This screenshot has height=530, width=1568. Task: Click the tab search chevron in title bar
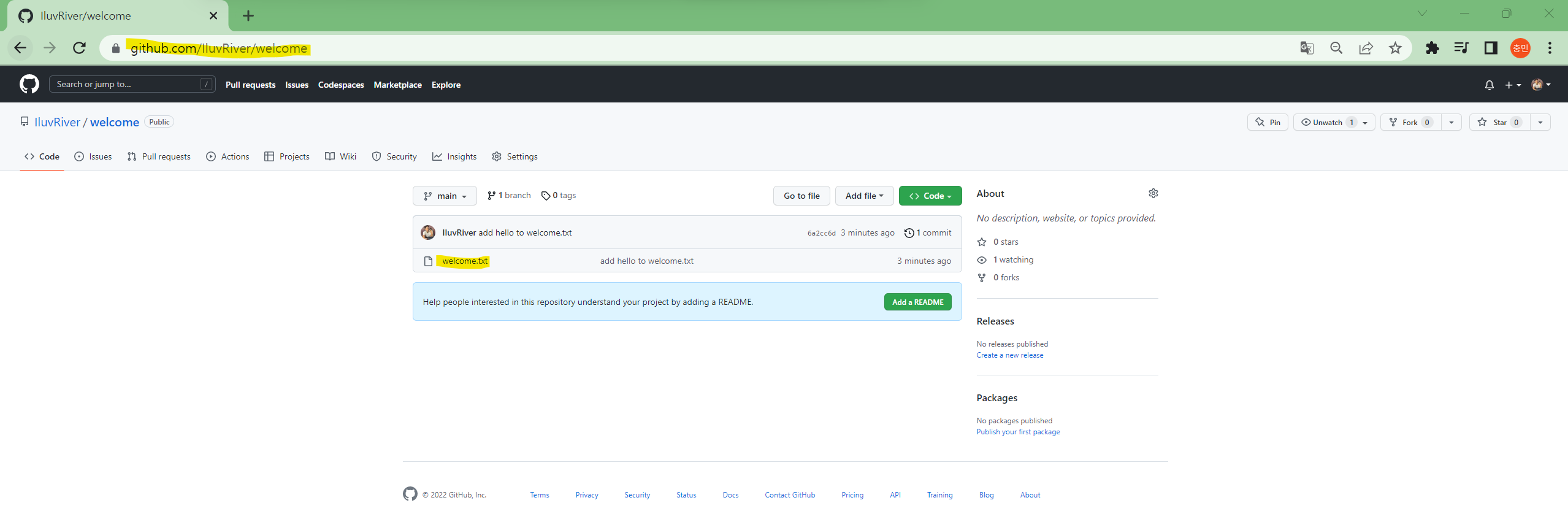(1422, 13)
